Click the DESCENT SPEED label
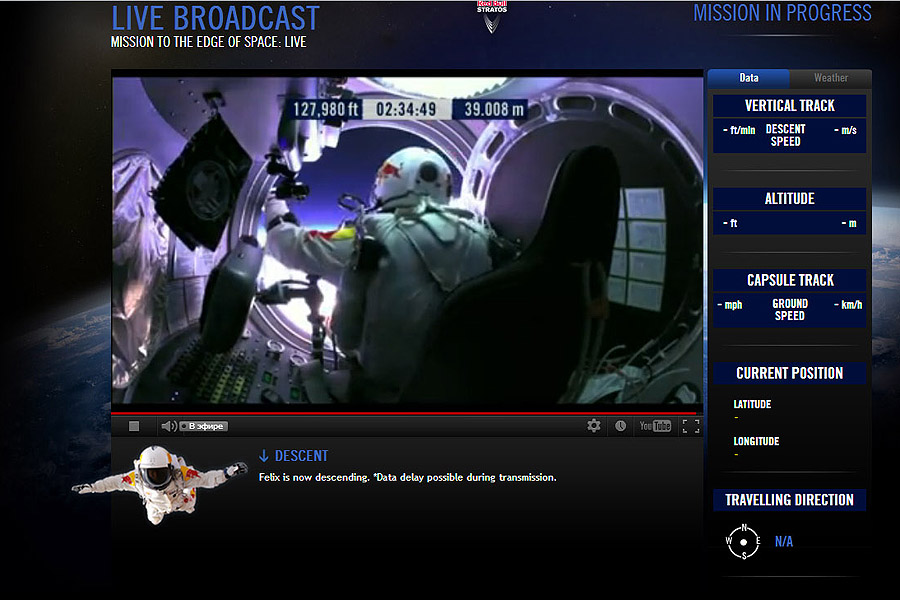900x600 pixels. click(785, 135)
